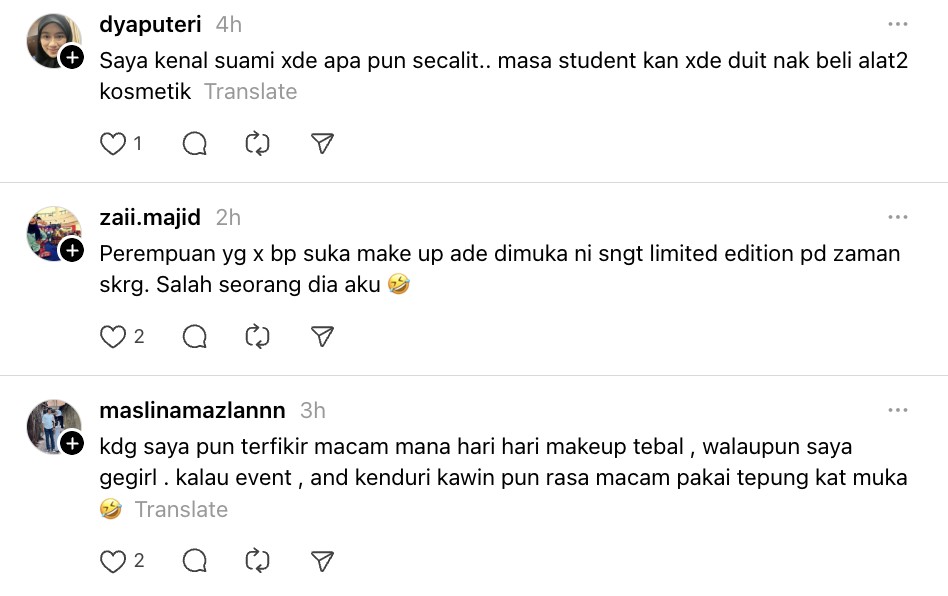Image resolution: width=948 pixels, height=596 pixels.
Task: Like dyaputeri's comment with the heart
Action: pos(113,144)
